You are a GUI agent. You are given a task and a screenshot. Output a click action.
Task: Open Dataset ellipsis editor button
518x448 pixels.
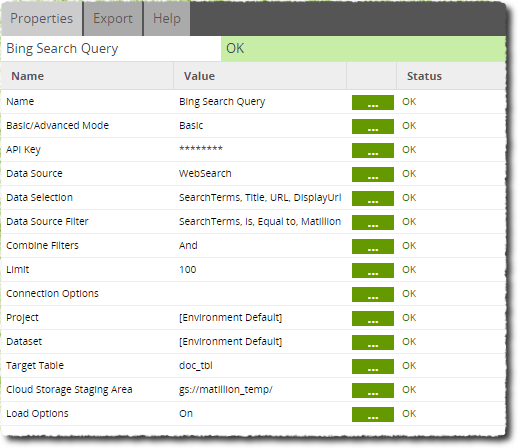(373, 342)
